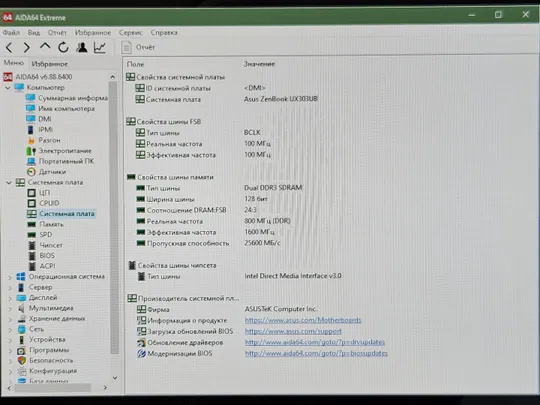The width and height of the screenshot is (540, 405).
Task: Open the Избранное menu in the menu bar
Action: coord(93,33)
